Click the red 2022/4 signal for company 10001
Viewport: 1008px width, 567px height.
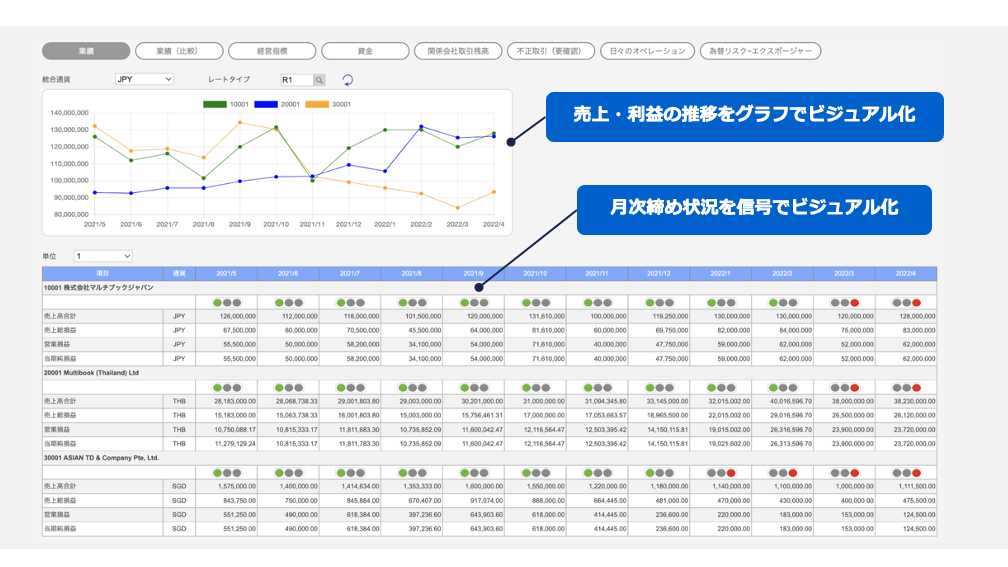point(915,302)
